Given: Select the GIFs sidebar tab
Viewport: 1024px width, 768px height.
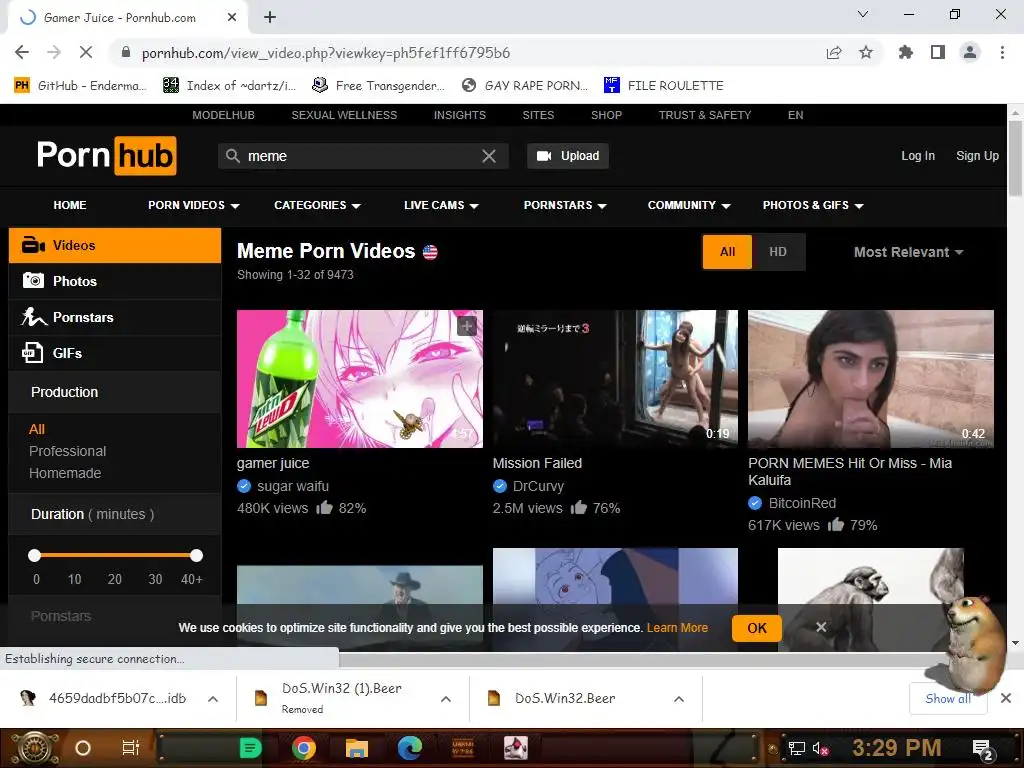Looking at the screenshot, I should [x=115, y=353].
